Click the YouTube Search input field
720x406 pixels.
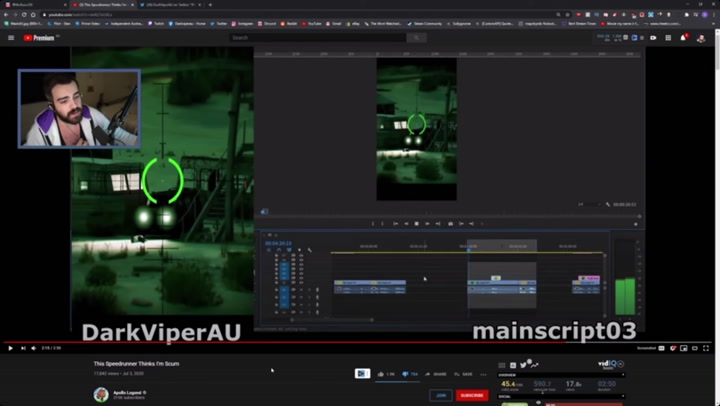[x=318, y=38]
